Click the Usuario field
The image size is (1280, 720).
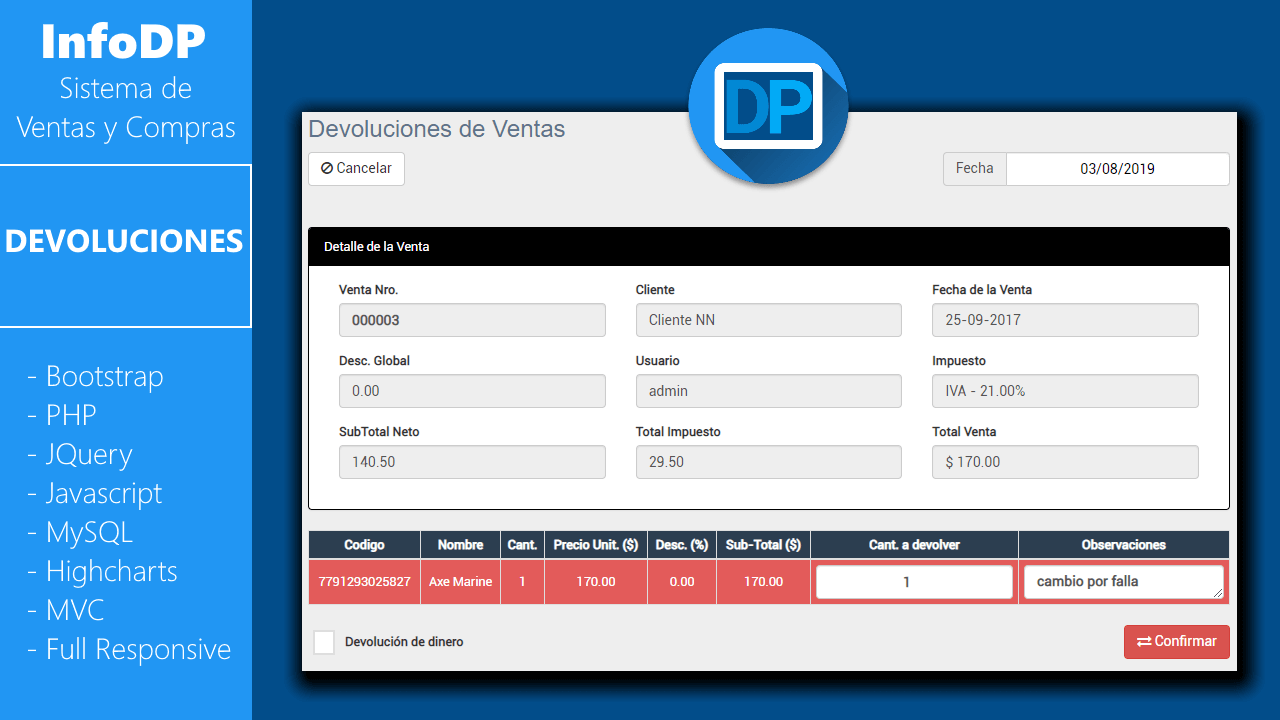(x=768, y=391)
